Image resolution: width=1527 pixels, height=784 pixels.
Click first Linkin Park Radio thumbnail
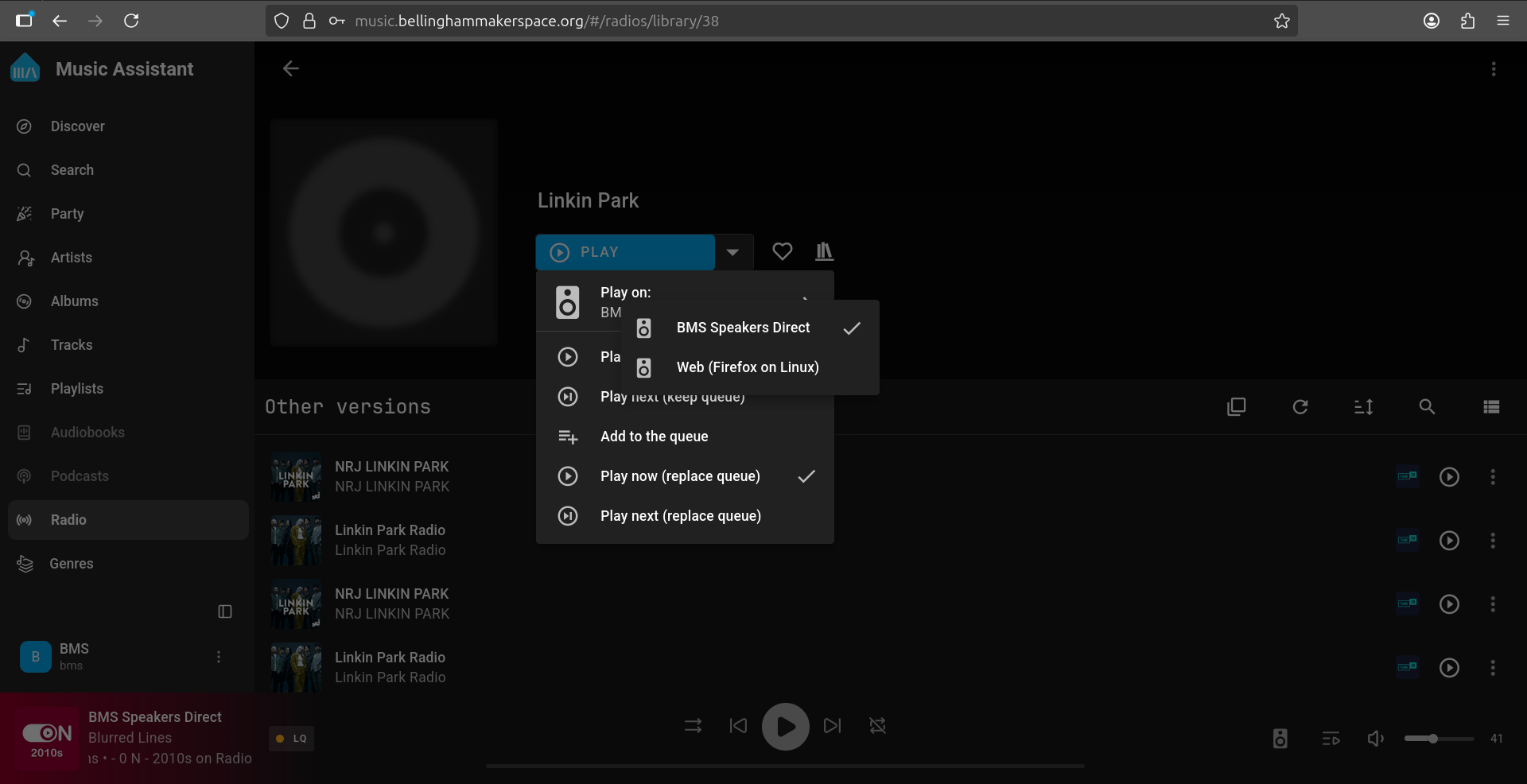tap(297, 541)
